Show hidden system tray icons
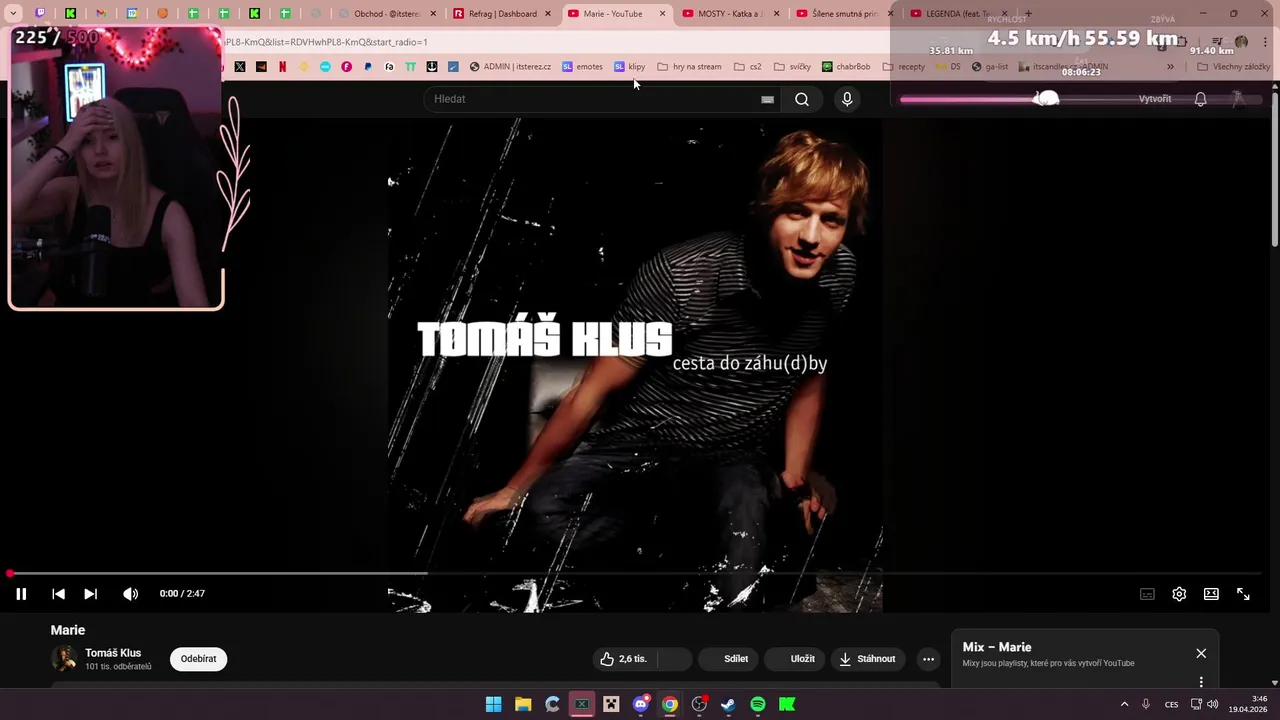This screenshot has width=1280, height=720. [1124, 705]
